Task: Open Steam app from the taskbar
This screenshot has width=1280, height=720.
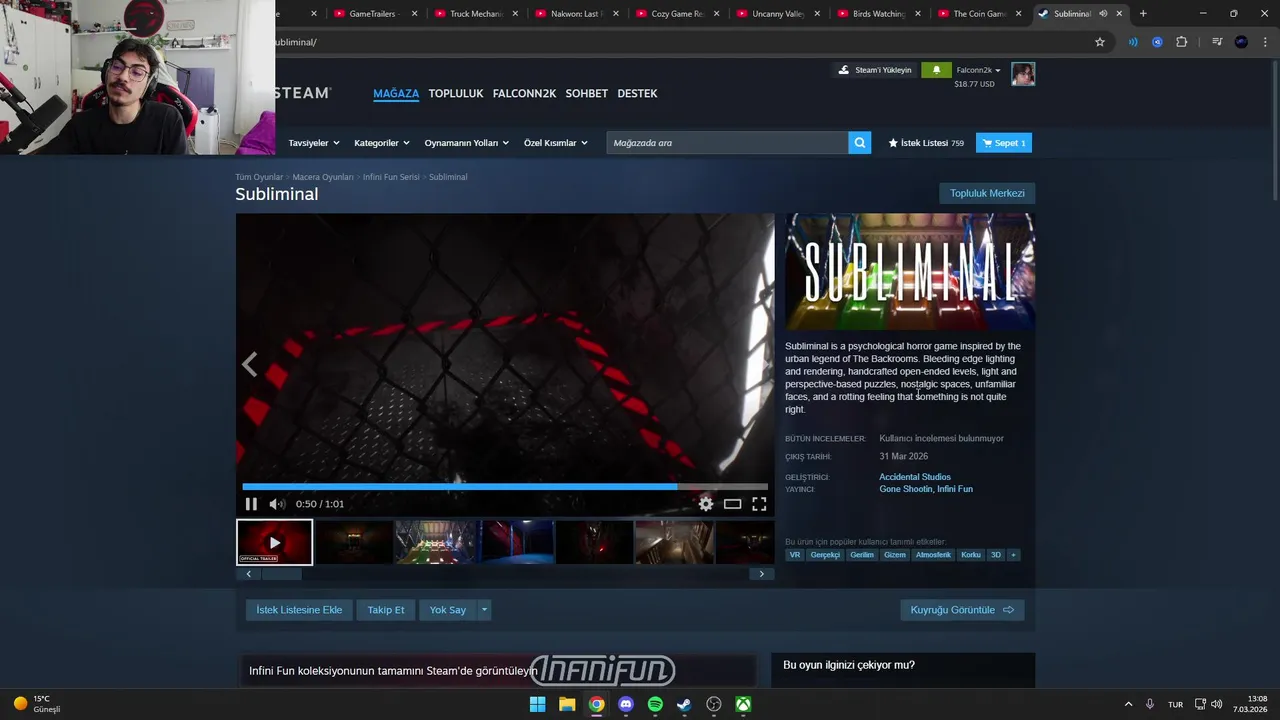Action: pos(684,704)
